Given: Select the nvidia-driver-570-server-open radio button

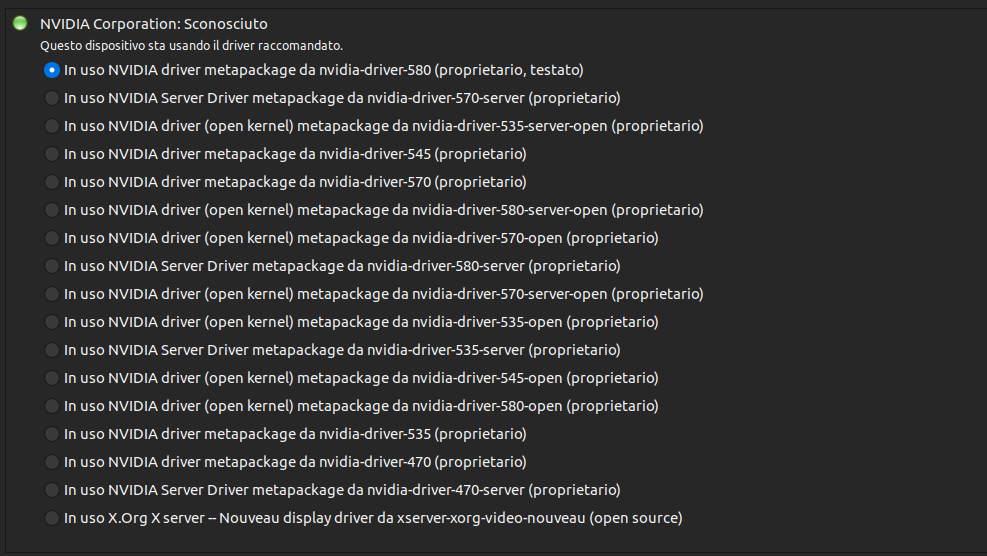Looking at the screenshot, I should click(x=52, y=294).
